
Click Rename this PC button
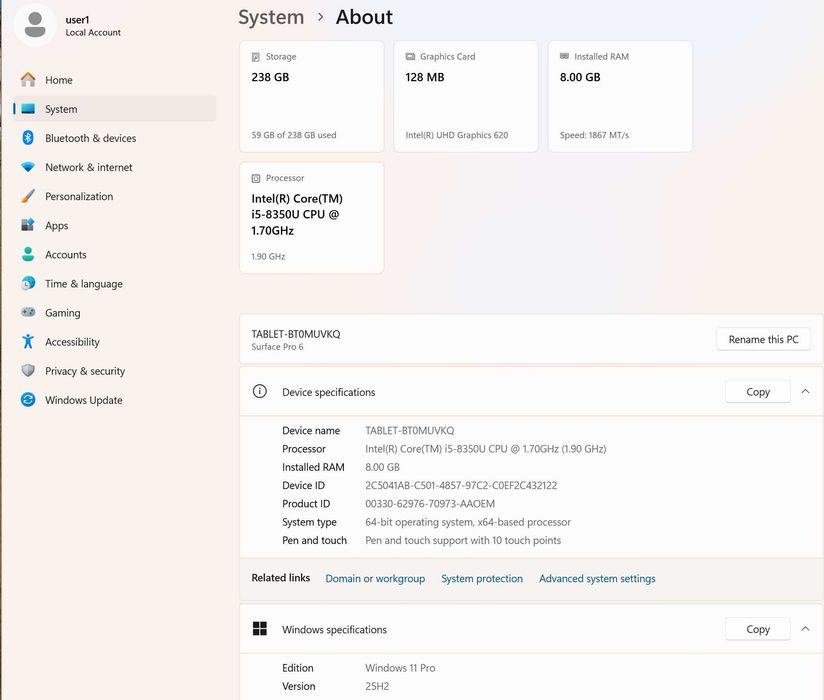(x=763, y=339)
